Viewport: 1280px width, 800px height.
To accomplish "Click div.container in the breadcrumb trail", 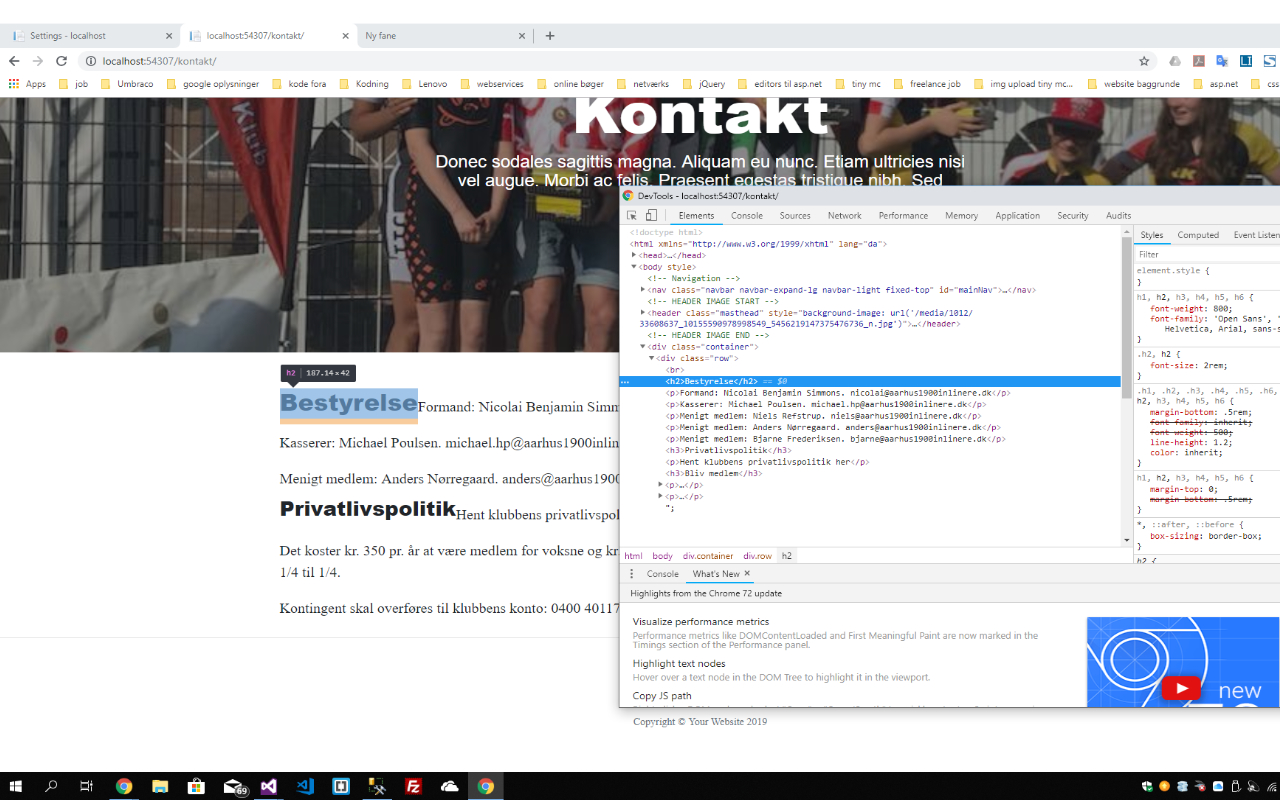I will [708, 556].
